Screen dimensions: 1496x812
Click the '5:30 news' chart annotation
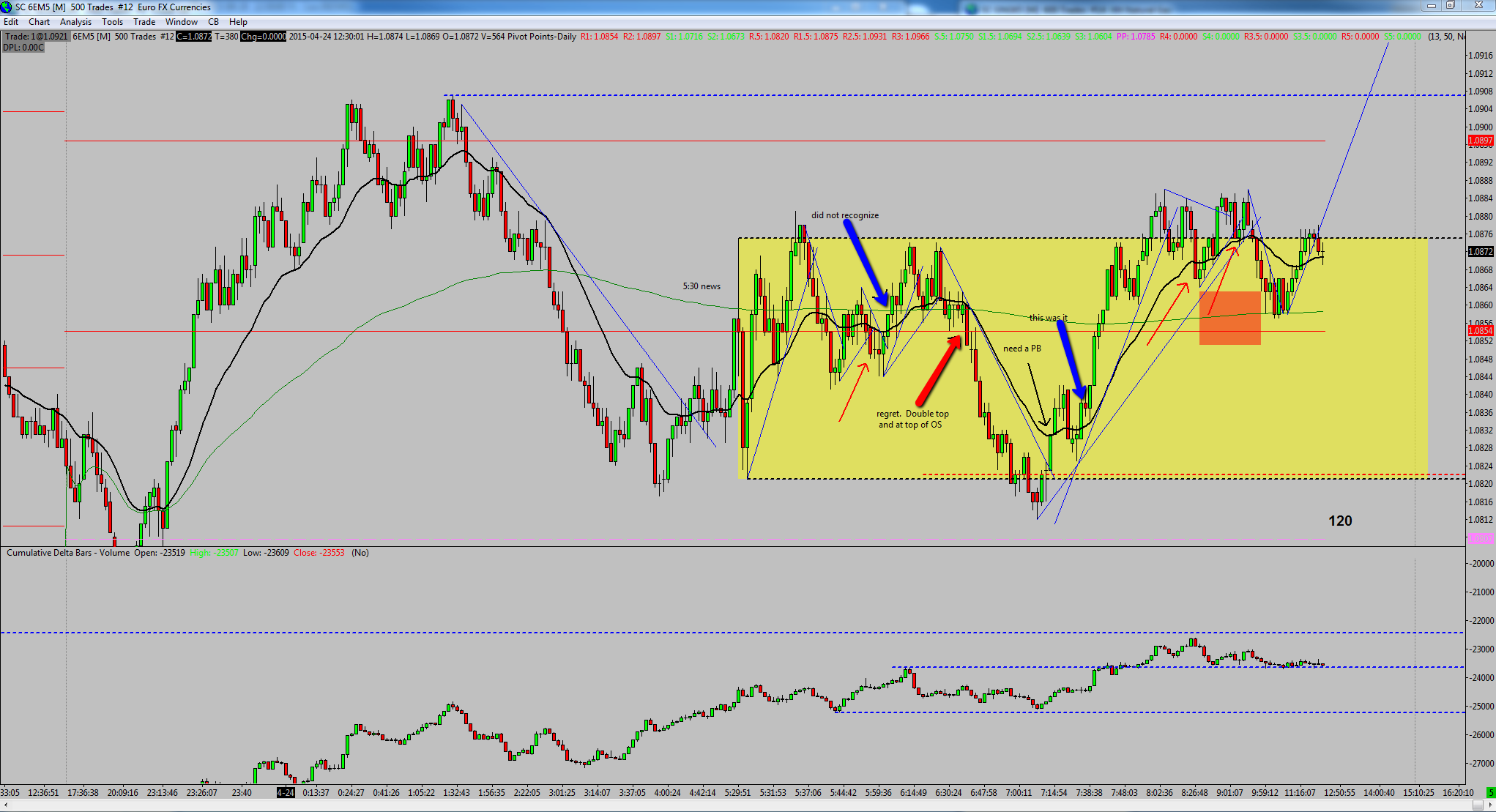702,286
